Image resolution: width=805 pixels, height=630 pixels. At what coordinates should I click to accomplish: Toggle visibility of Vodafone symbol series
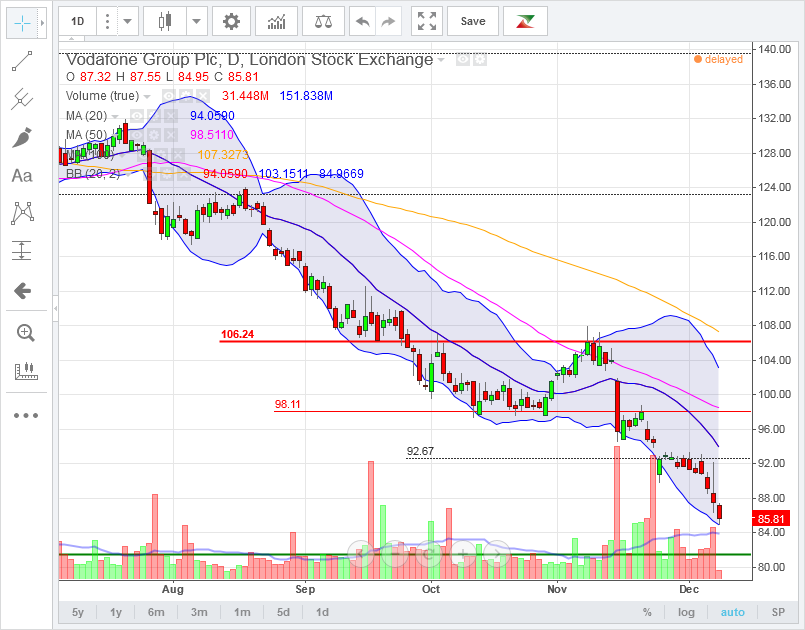463,60
